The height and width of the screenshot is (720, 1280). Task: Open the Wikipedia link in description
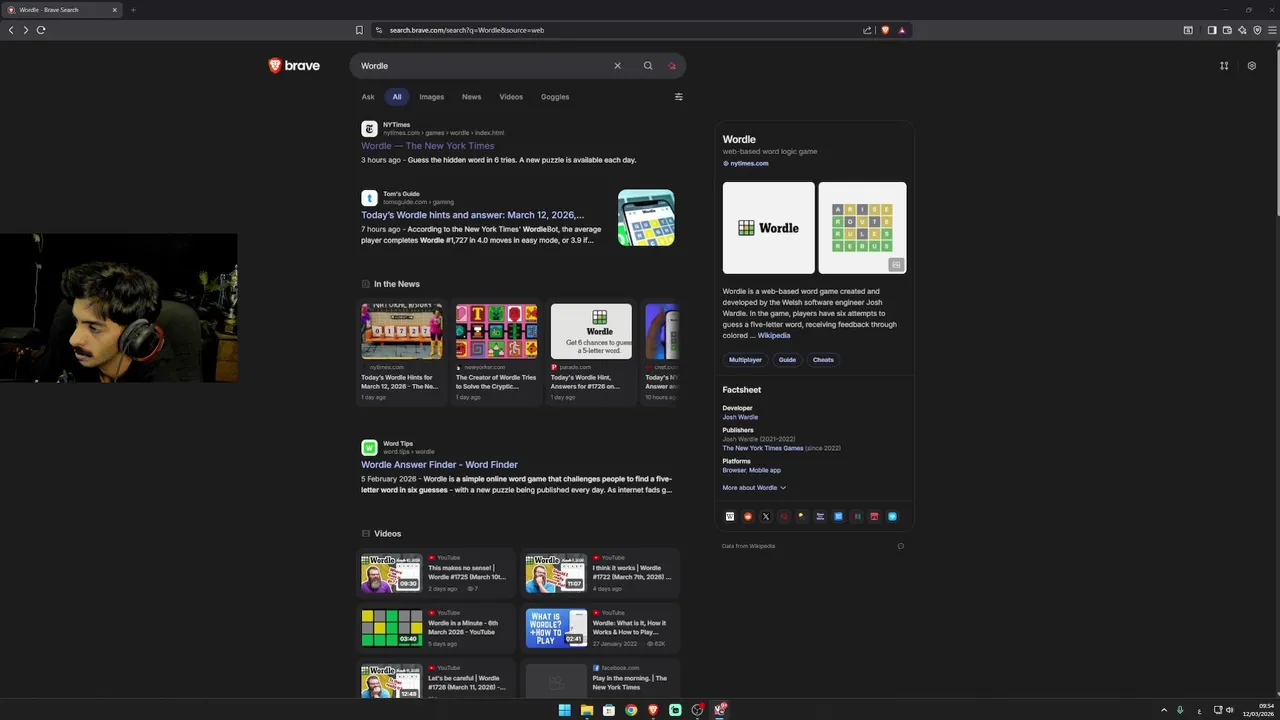pos(774,335)
